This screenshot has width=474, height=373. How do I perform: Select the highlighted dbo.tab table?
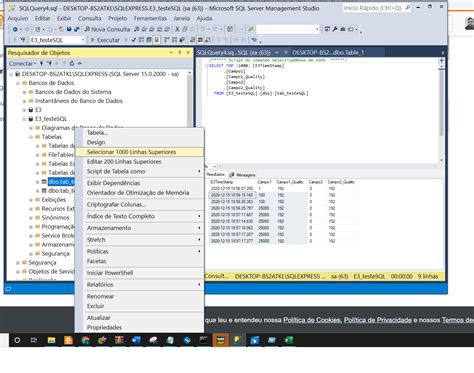click(x=61, y=182)
